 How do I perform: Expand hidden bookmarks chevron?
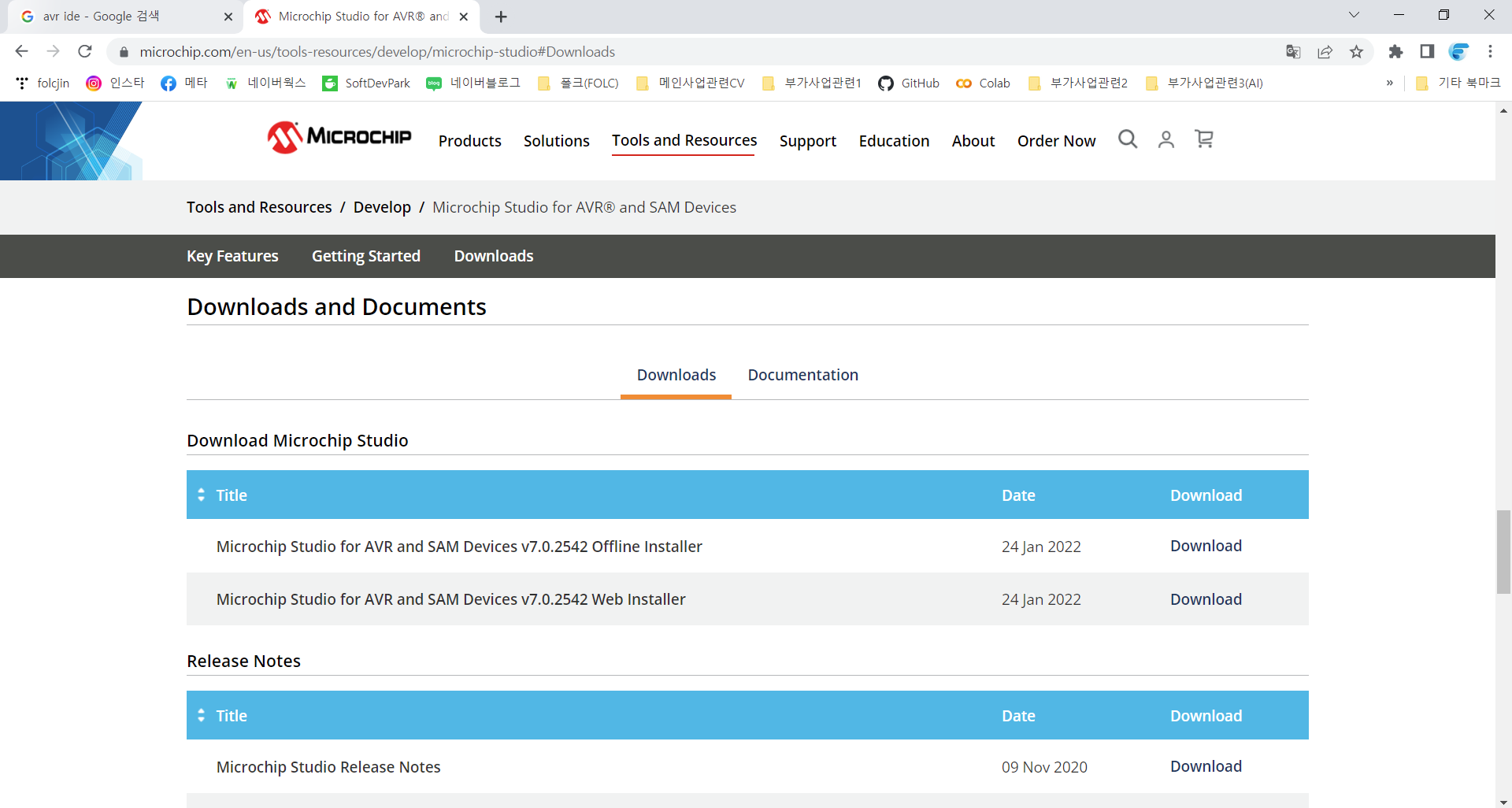(x=1389, y=83)
